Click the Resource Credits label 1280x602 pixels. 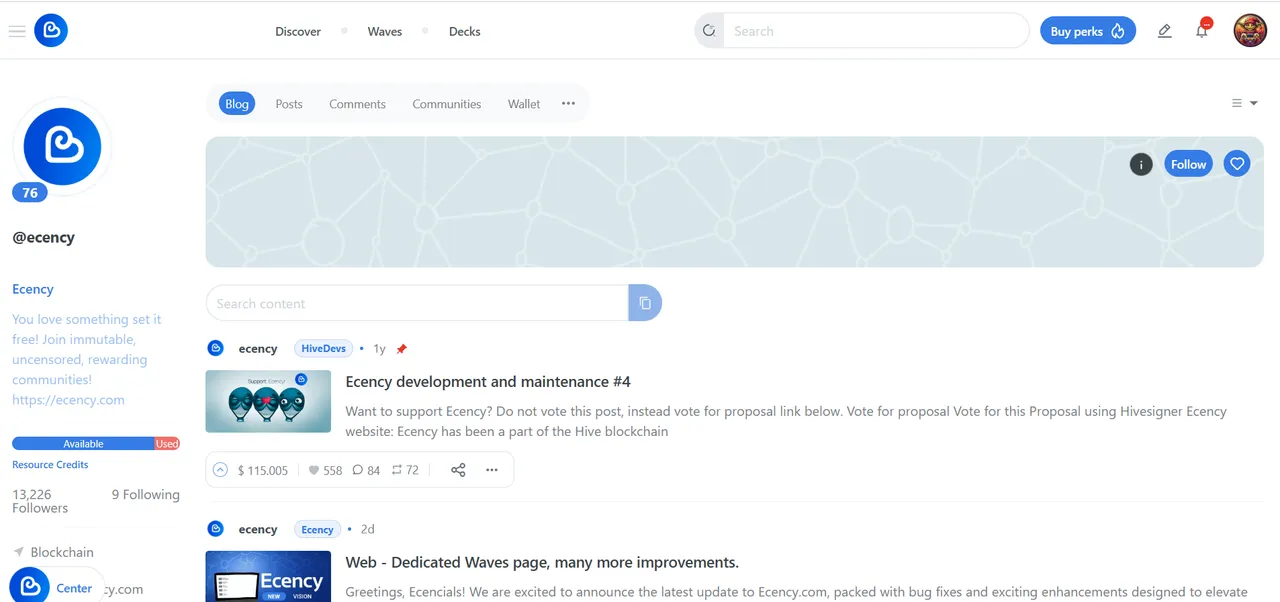50,465
